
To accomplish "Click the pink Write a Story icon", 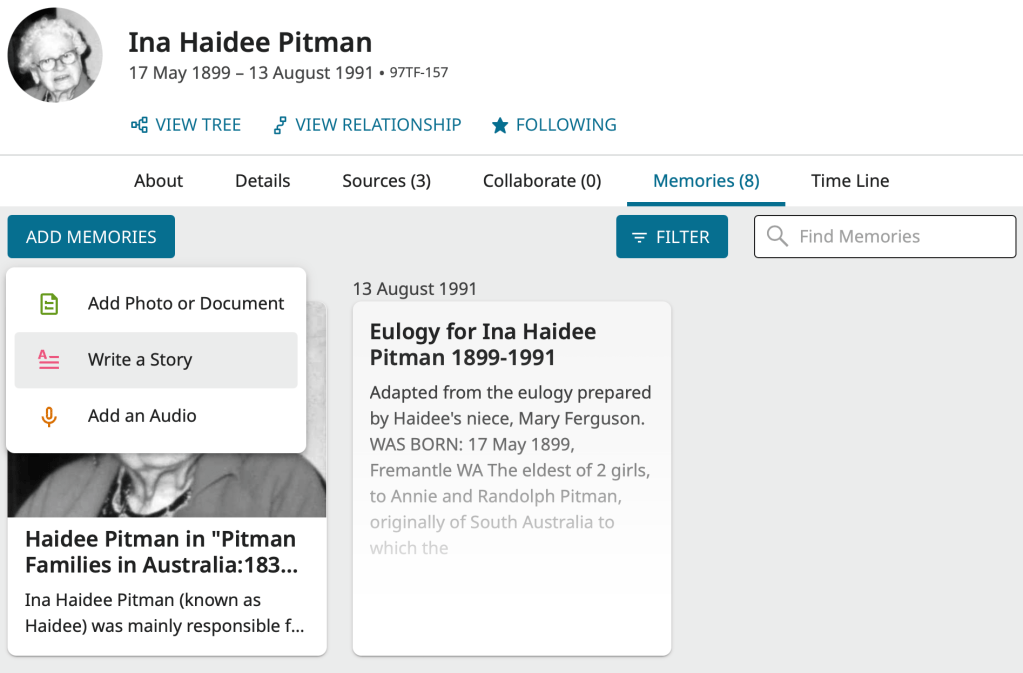I will [x=49, y=360].
